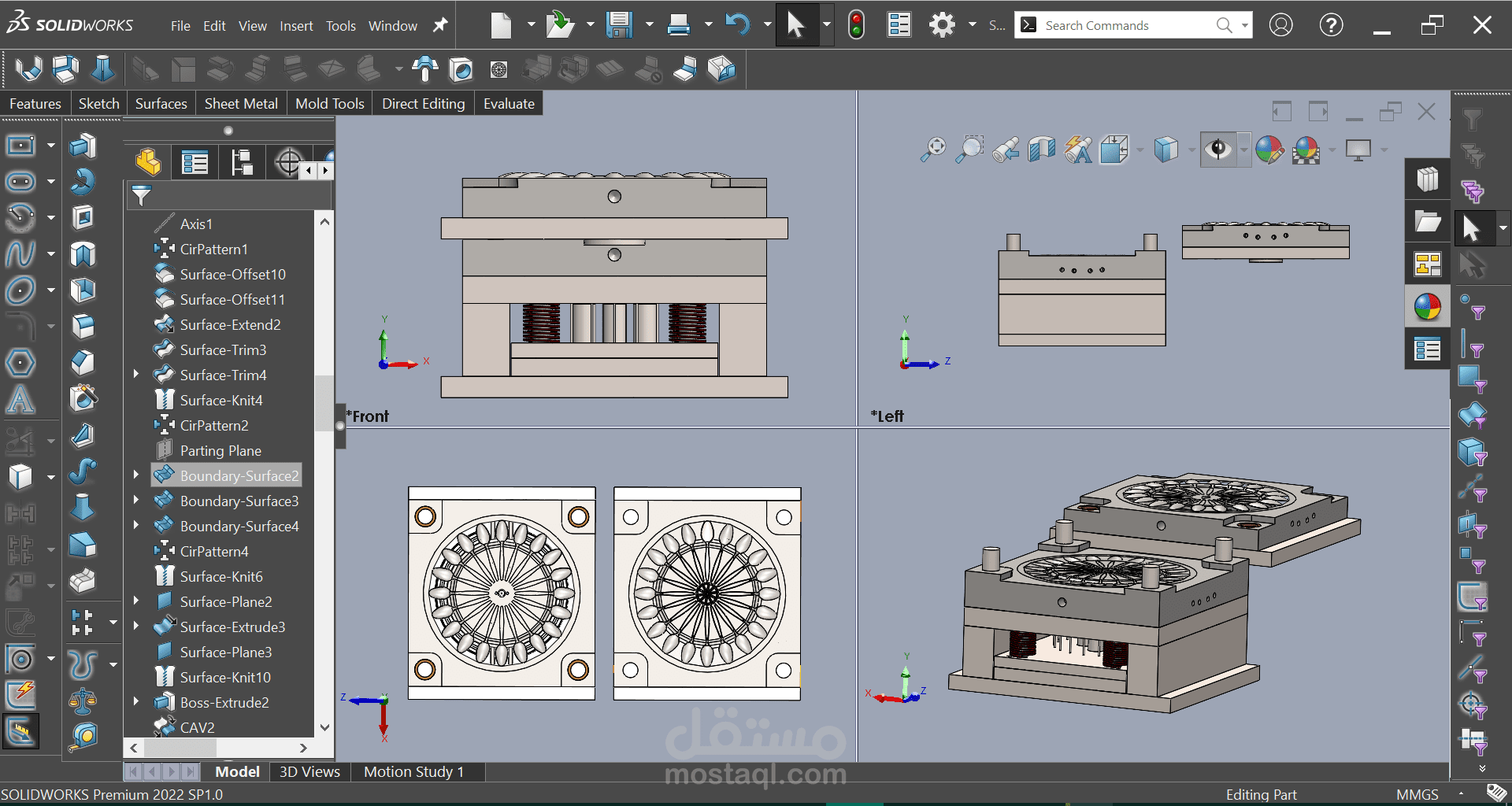Open the Tools menu
1512x806 pixels.
(341, 26)
